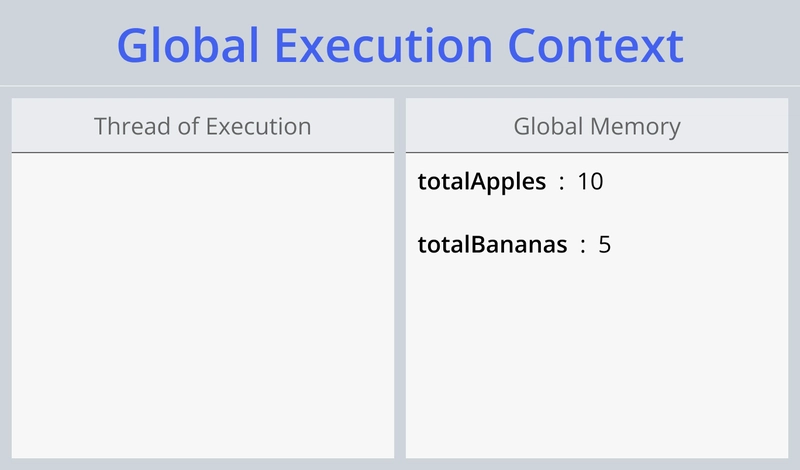Click the word Context in the title
The width and height of the screenshot is (800, 470).
(596, 46)
